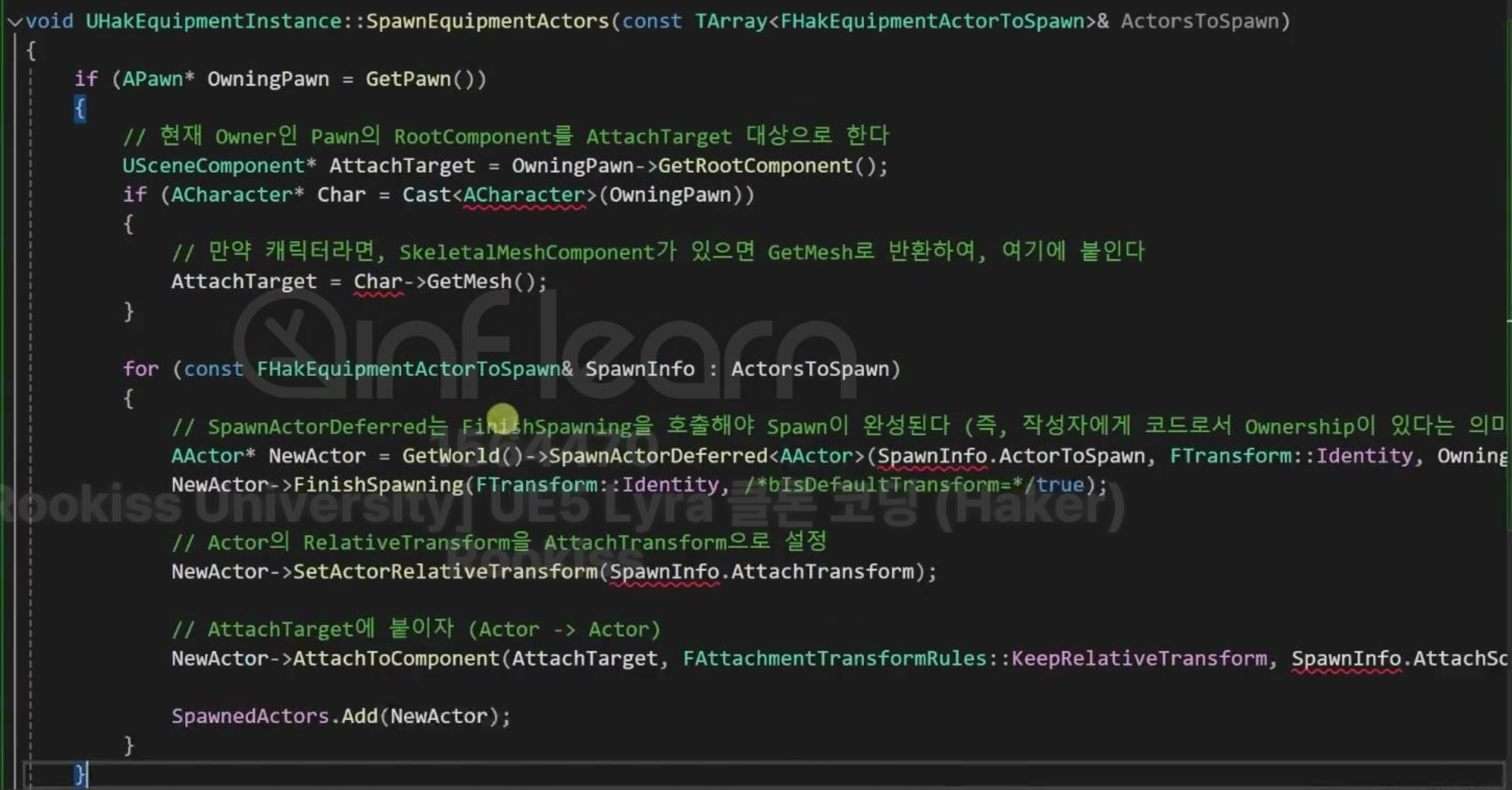Click the SpawnEquipmentActors function name

click(487, 21)
